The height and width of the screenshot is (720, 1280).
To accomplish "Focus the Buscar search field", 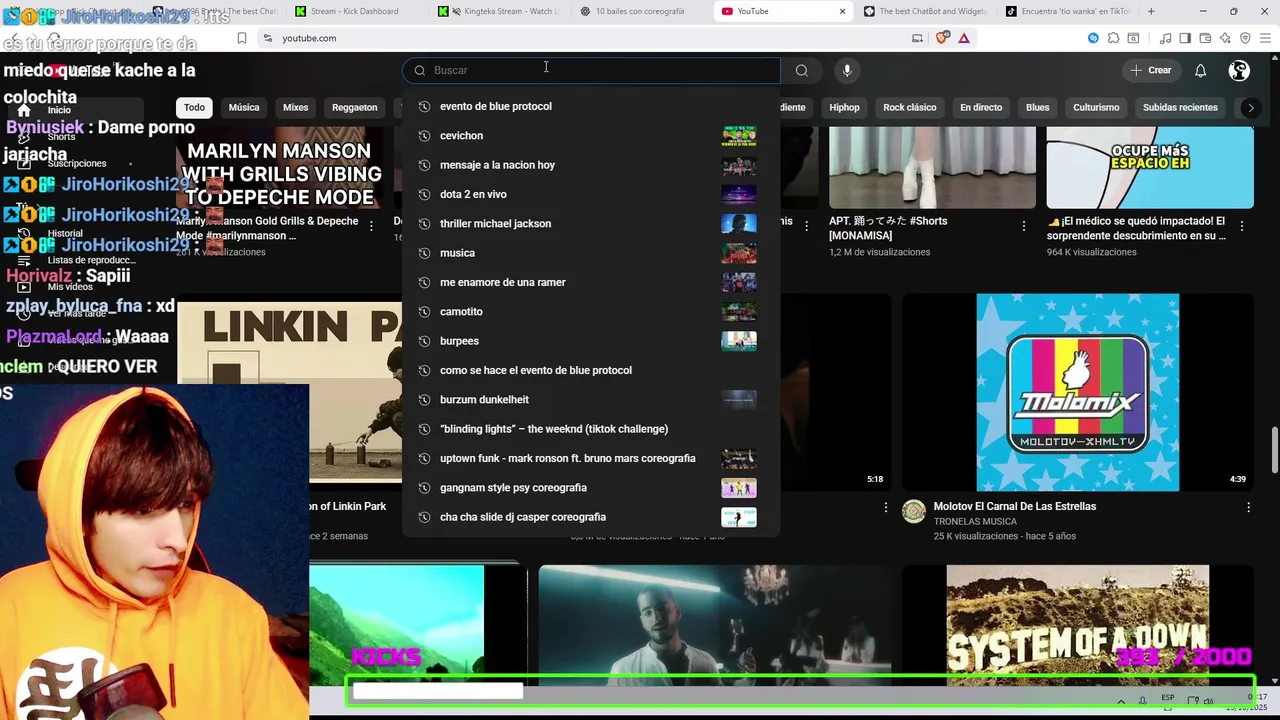I will (592, 70).
